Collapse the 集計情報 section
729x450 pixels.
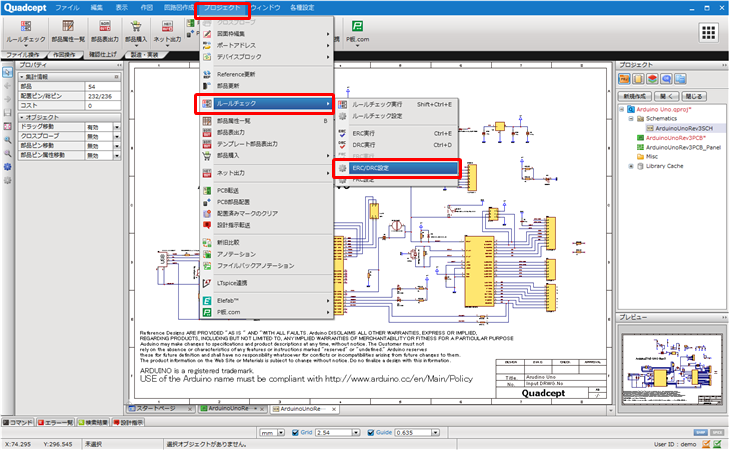coord(21,77)
